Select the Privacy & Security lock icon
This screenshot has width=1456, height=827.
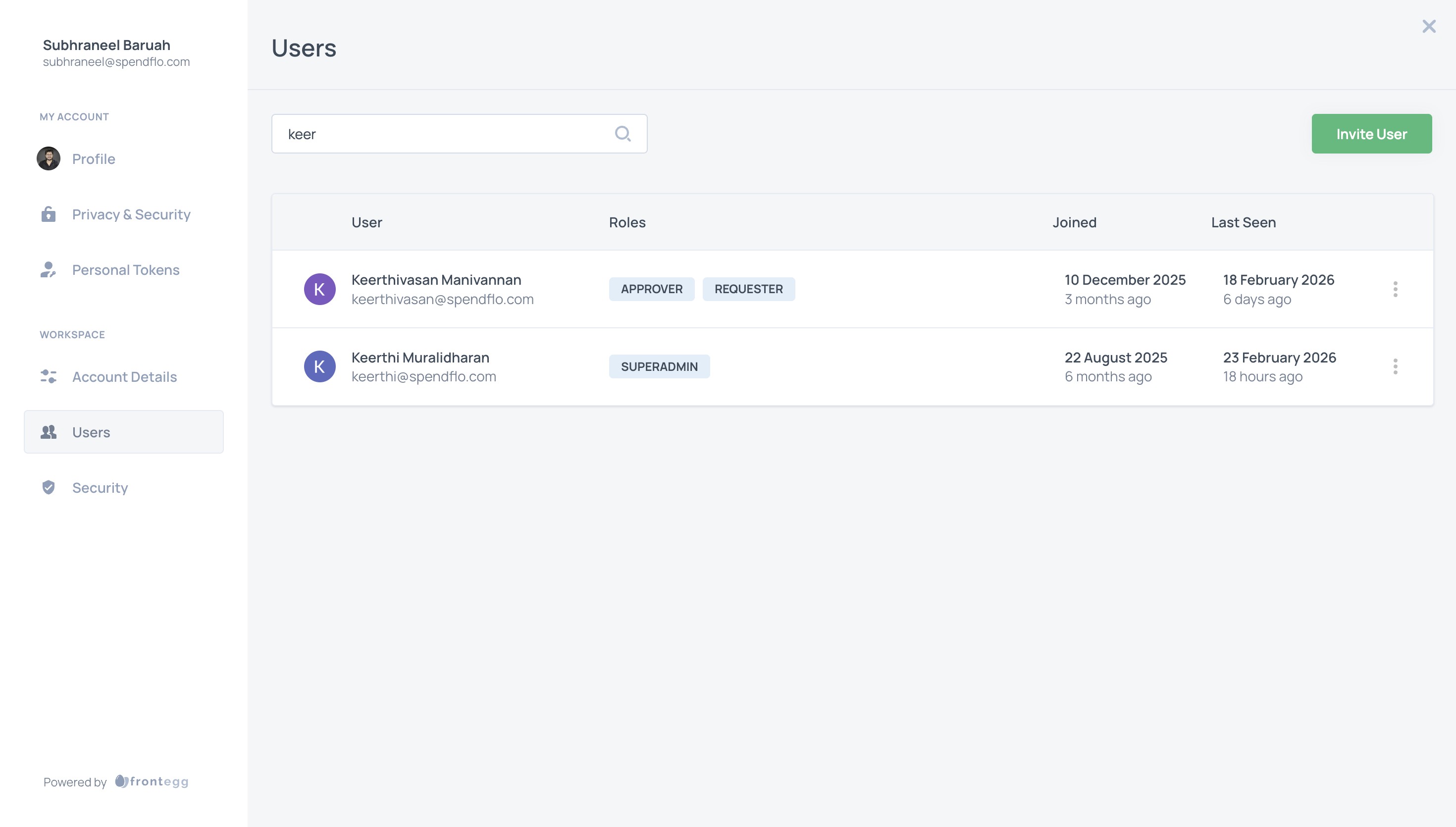click(x=48, y=214)
